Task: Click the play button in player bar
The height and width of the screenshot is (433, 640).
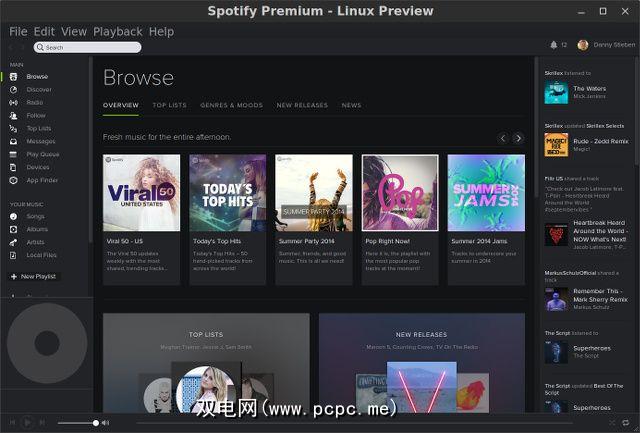Action: tap(27, 422)
